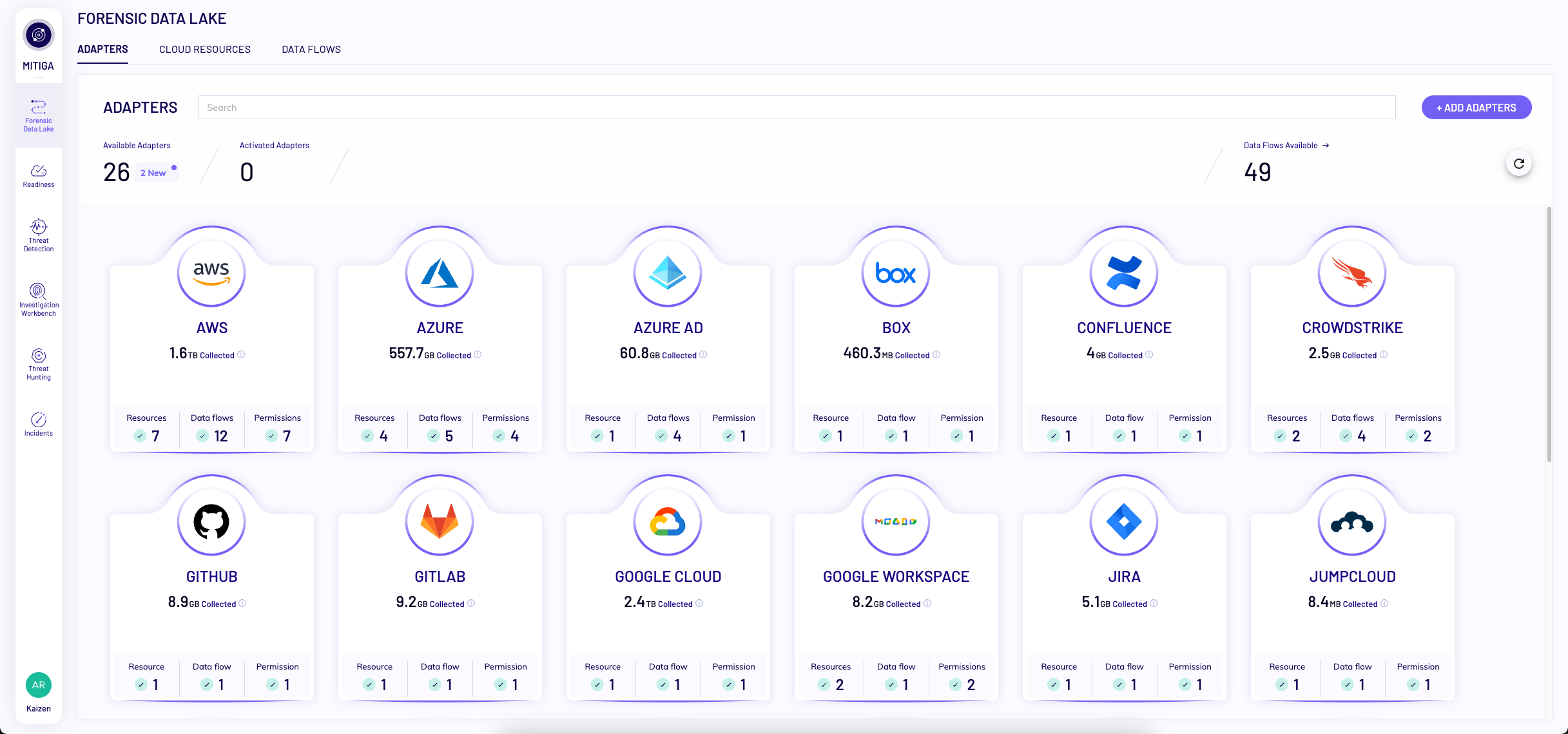The image size is (1568, 734).
Task: Focus the adapters Search field
Action: 797,108
